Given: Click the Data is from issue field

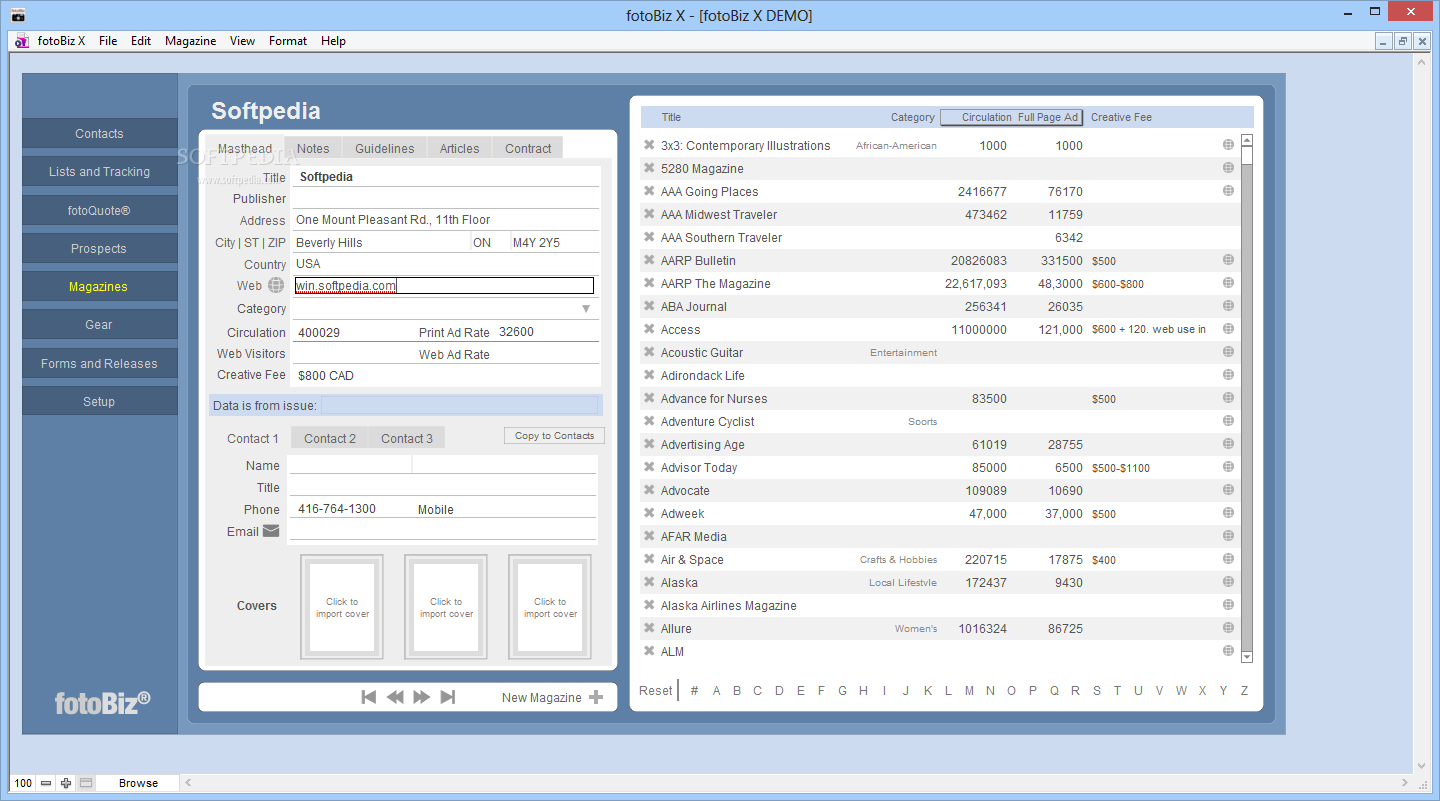Looking at the screenshot, I should click(x=460, y=405).
